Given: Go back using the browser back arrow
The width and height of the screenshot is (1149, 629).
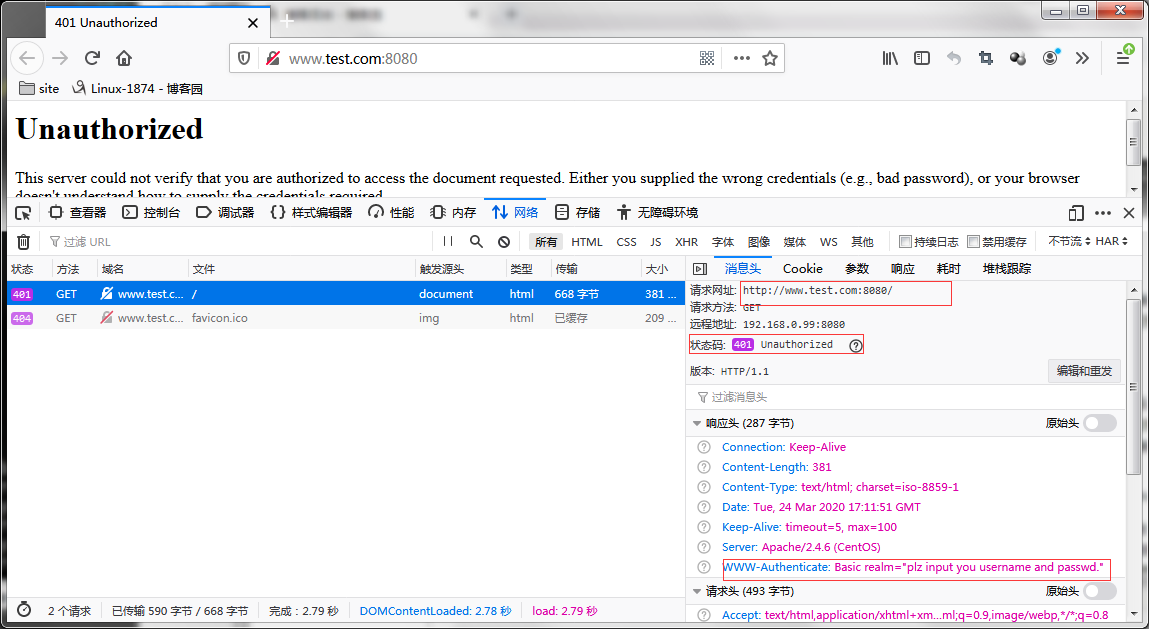Looking at the screenshot, I should [27, 59].
